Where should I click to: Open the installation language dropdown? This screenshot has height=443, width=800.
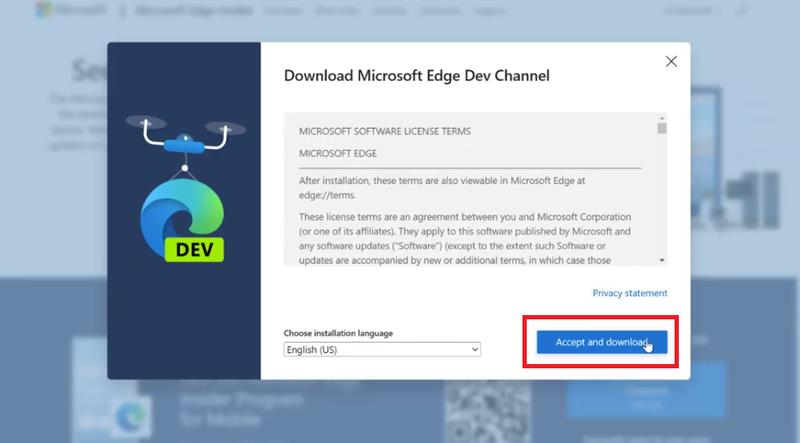[382, 350]
